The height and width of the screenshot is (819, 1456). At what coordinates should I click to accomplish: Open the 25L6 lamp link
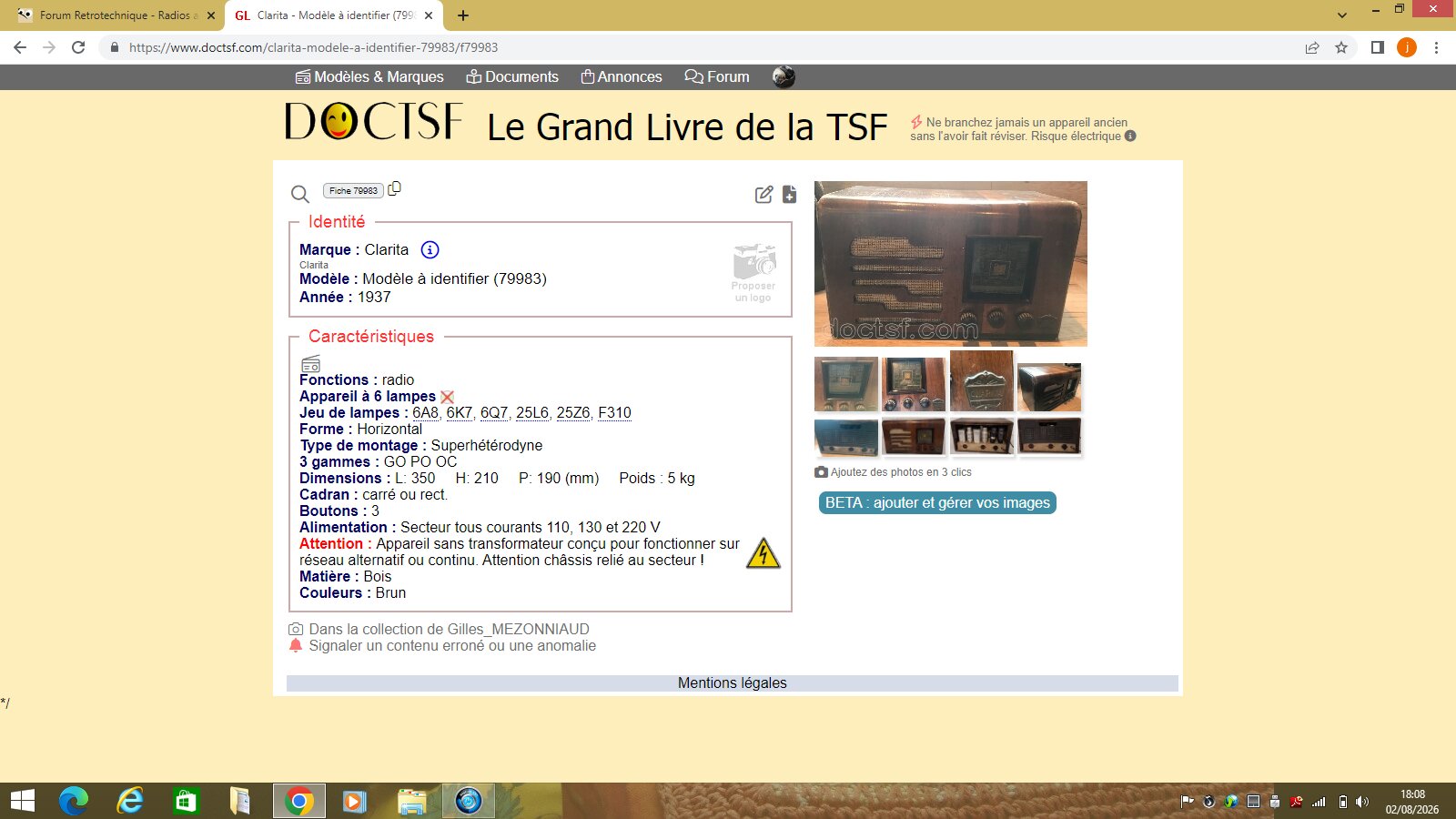tap(532, 413)
